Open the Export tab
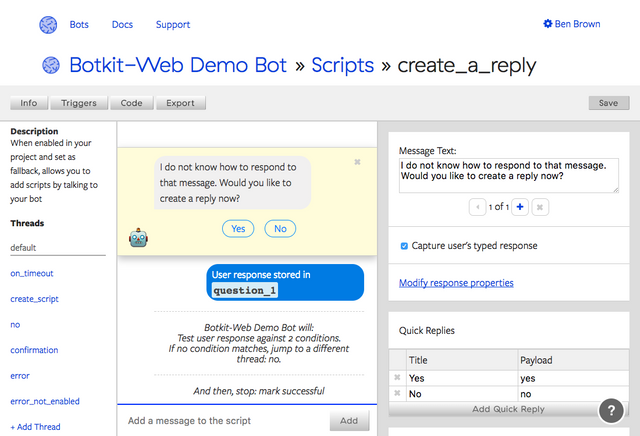640x436 pixels. [180, 103]
